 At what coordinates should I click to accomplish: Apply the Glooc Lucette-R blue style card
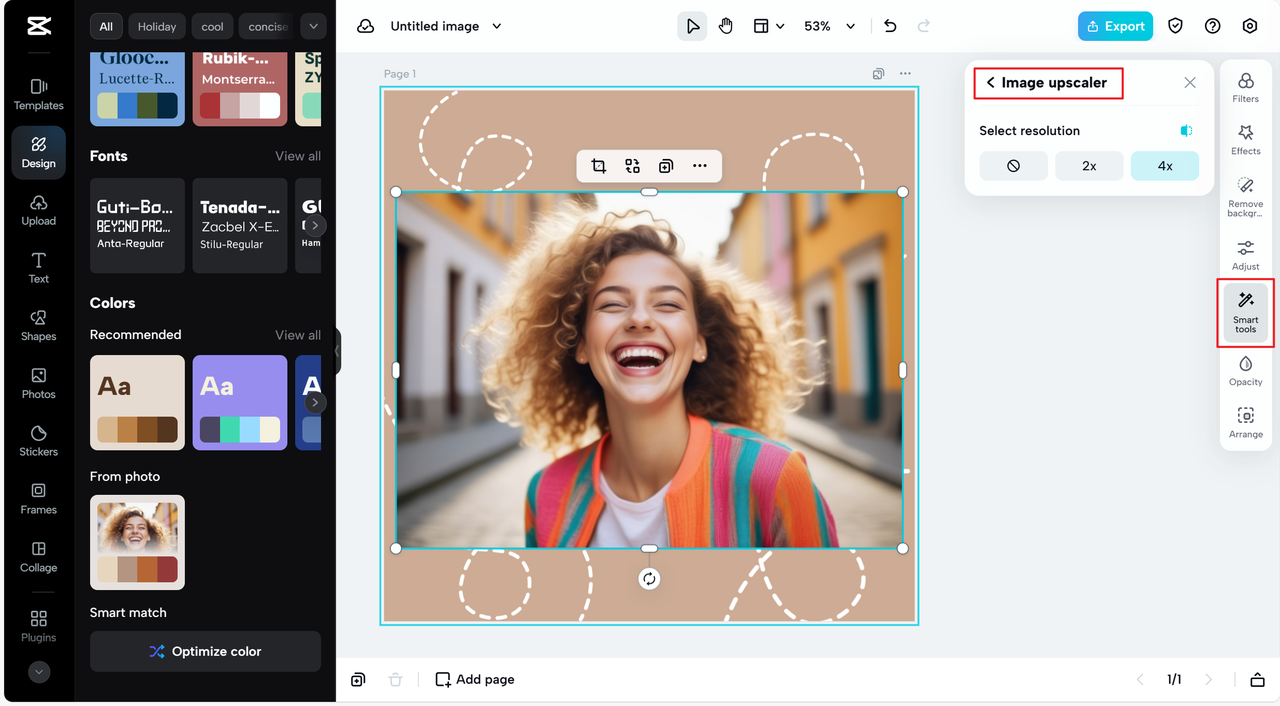[x=137, y=89]
